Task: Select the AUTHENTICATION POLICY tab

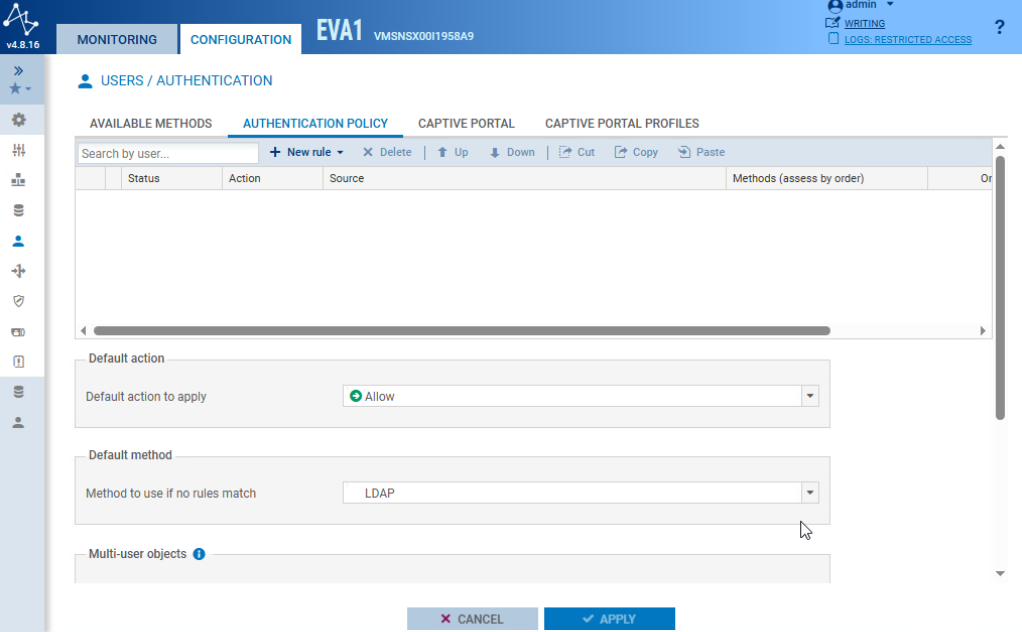Action: pyautogui.click(x=315, y=123)
